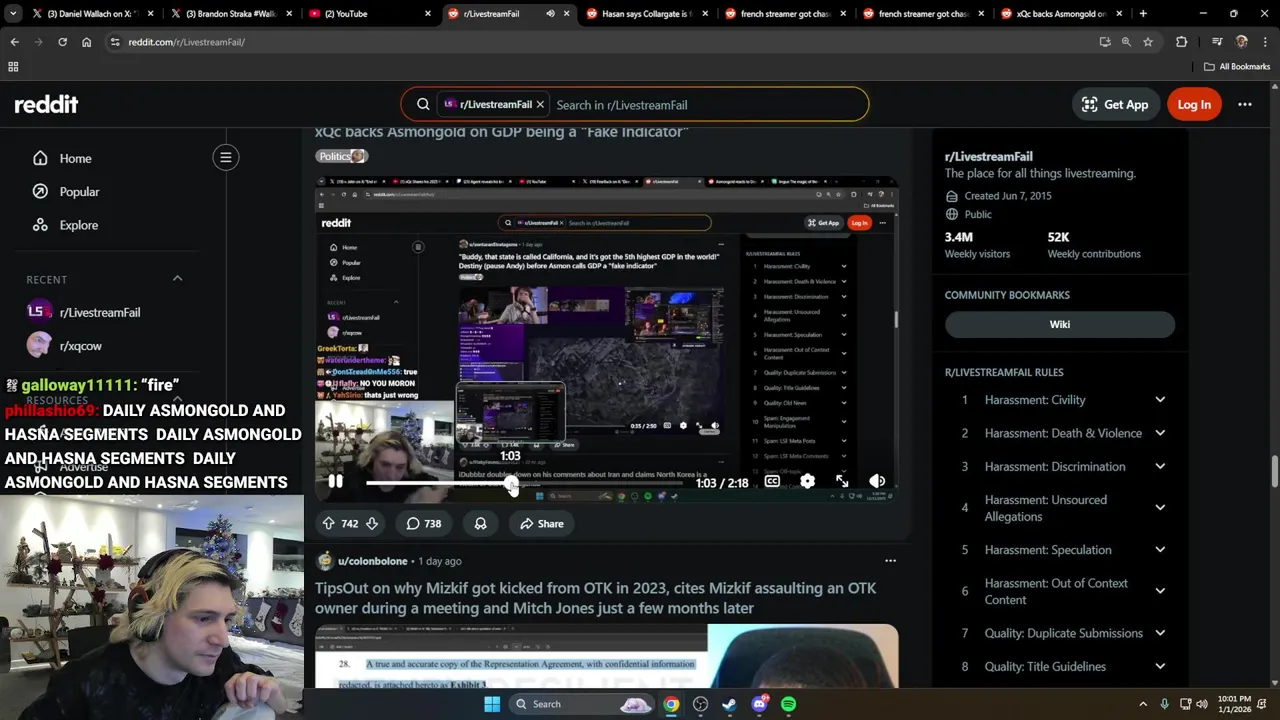Mute the video volume
1280x720 pixels.
click(877, 482)
